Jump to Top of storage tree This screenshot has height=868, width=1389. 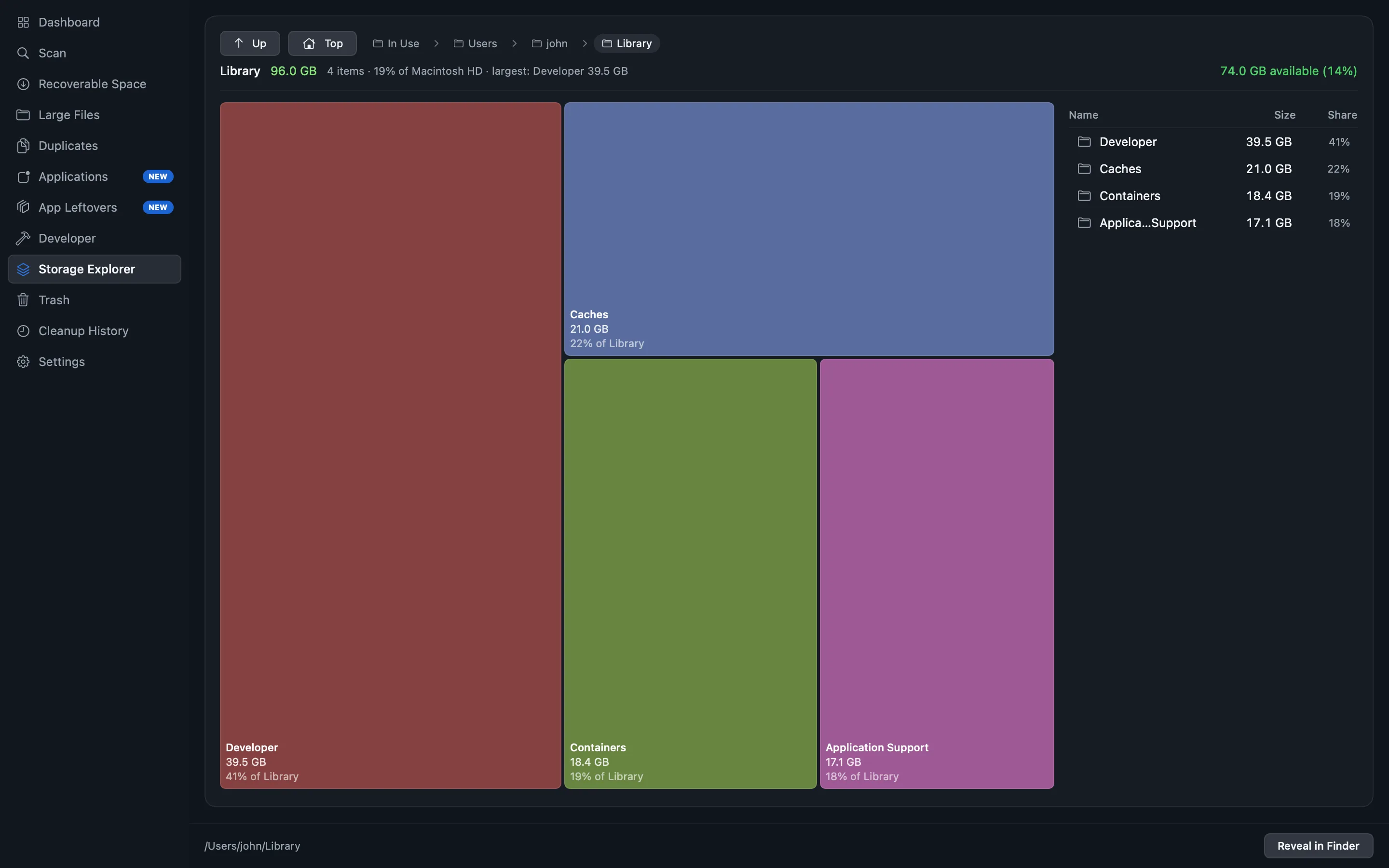tap(322, 43)
